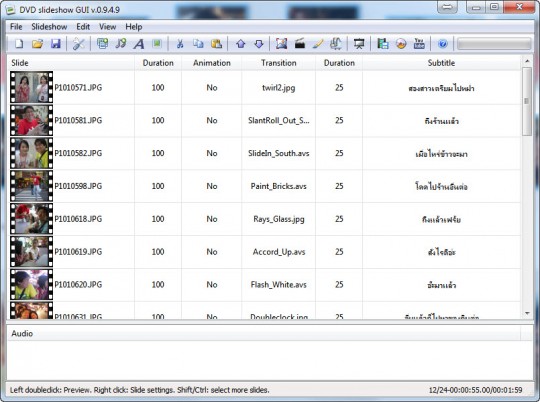Open settings via the tools icon
Screen dimensions: 540x402
click(79, 44)
